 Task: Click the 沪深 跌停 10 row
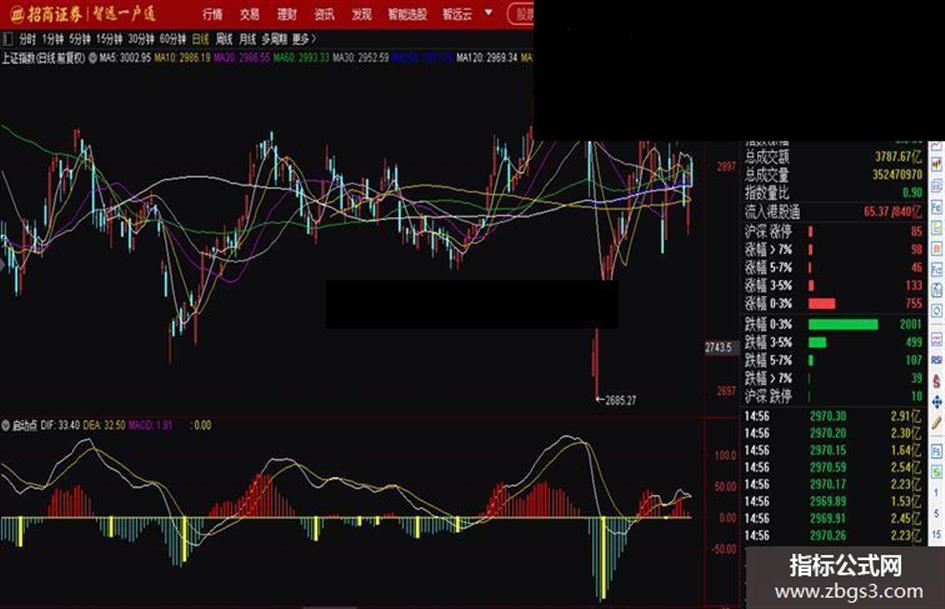pos(834,397)
